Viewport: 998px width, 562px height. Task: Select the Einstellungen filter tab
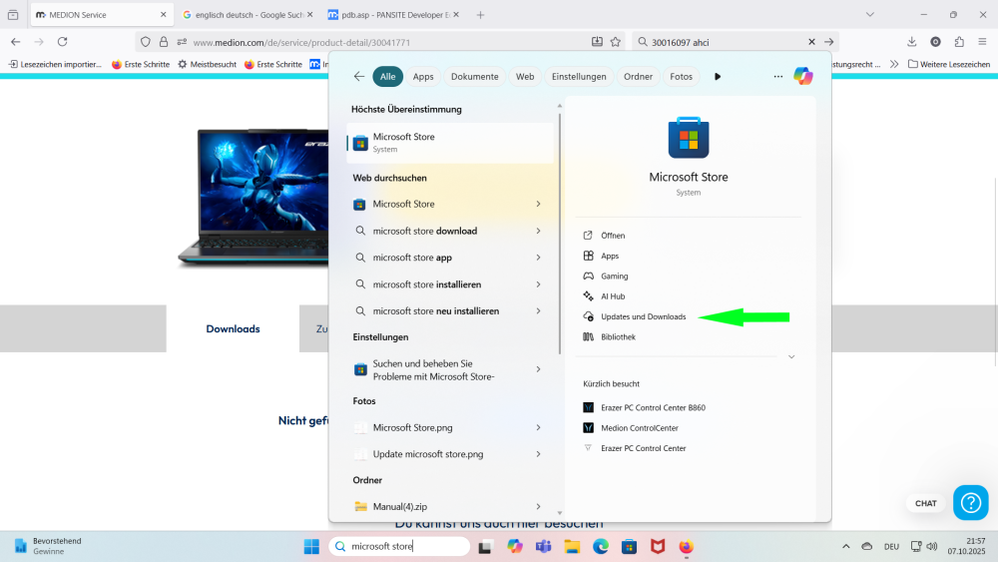pyautogui.click(x=579, y=76)
